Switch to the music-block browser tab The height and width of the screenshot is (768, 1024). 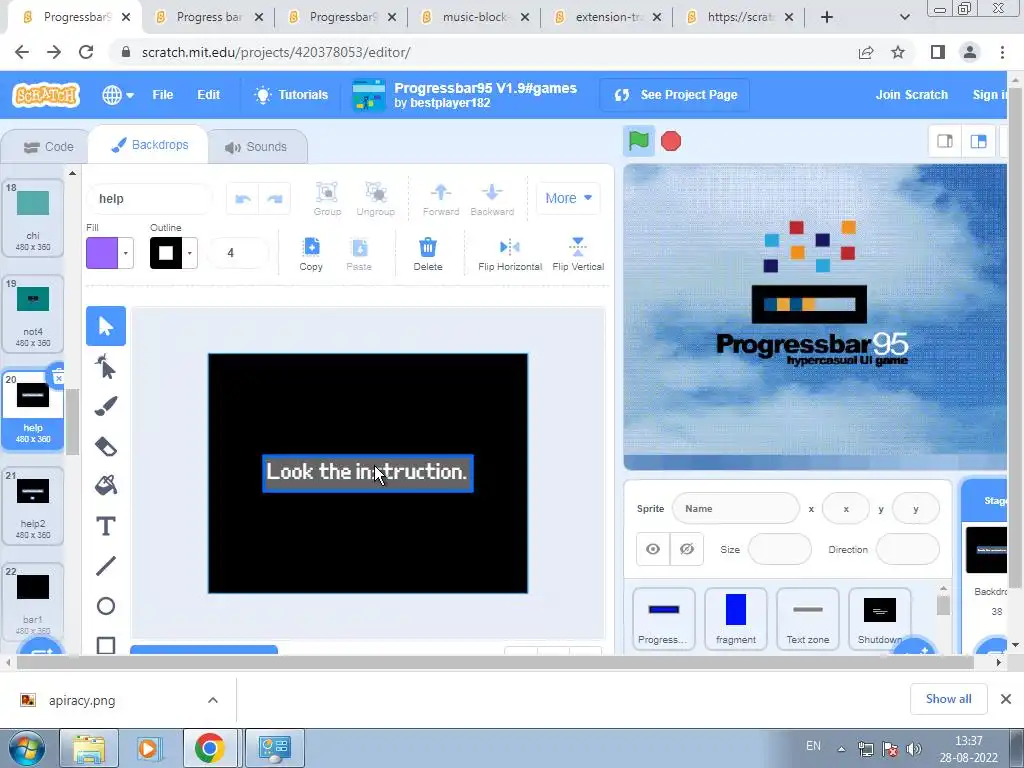475,17
